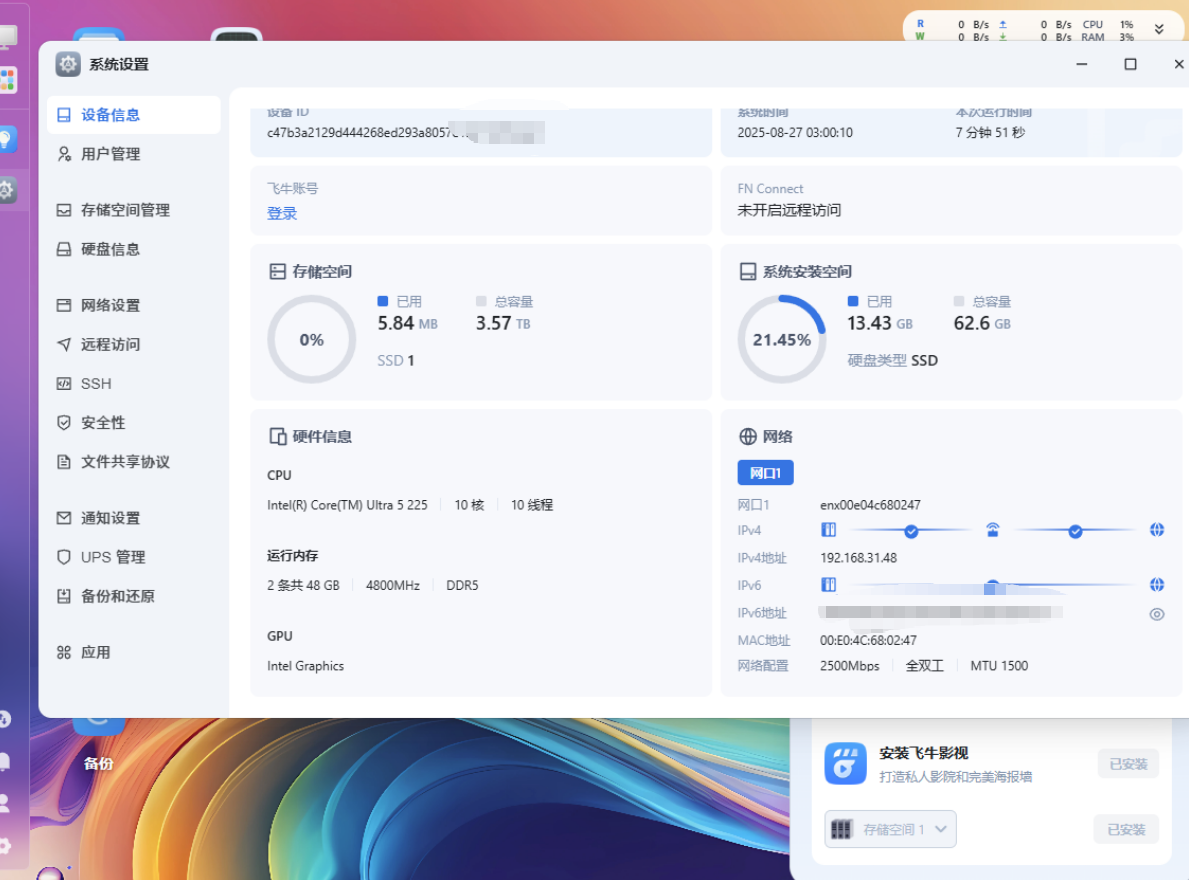Viewport: 1189px width, 880px height.
Task: Click the IPv6 internet globe icon
Action: click(1156, 584)
